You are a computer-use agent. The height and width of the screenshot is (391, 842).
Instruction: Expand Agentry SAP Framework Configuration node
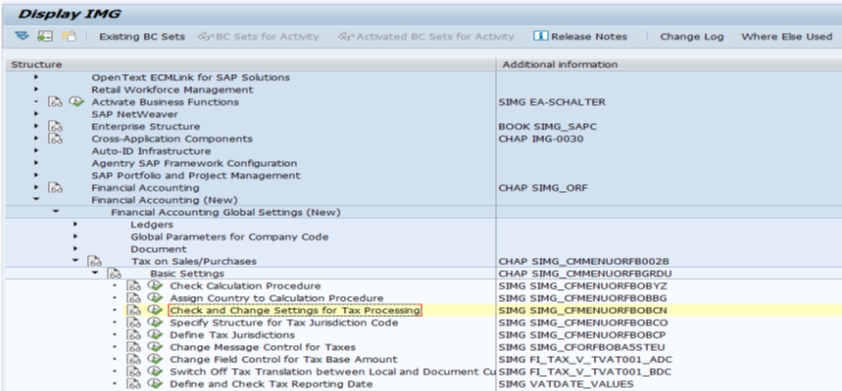[x=36, y=163]
